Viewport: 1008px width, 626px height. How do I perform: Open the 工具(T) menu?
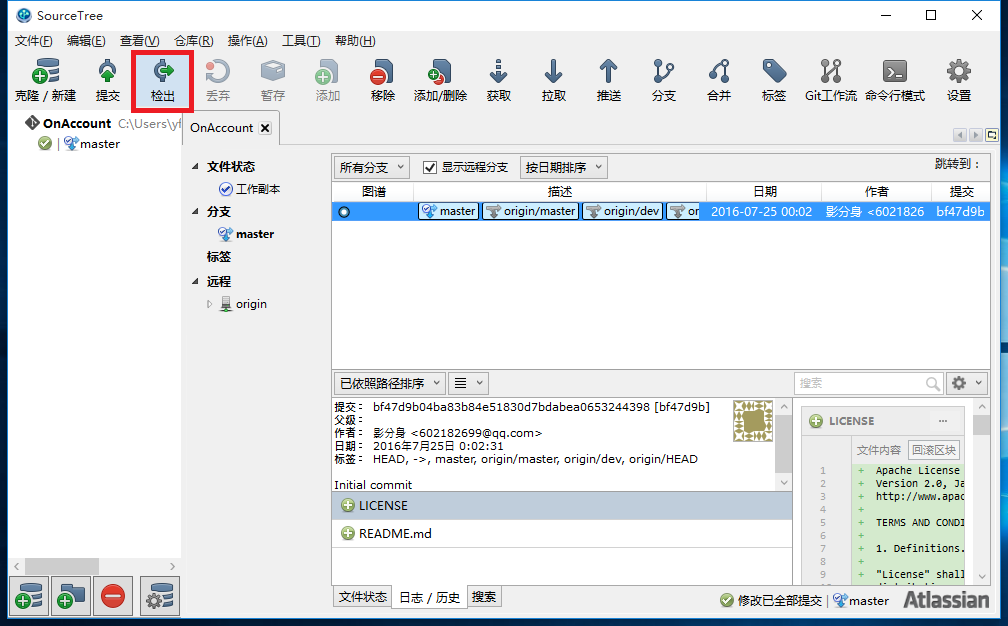point(301,40)
